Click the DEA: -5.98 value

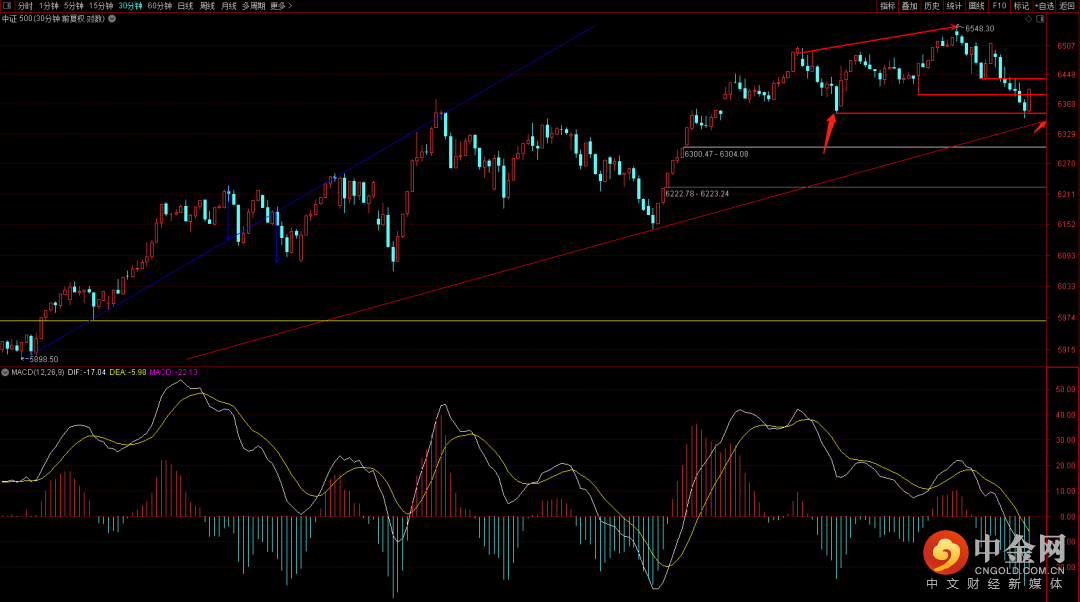pos(127,372)
